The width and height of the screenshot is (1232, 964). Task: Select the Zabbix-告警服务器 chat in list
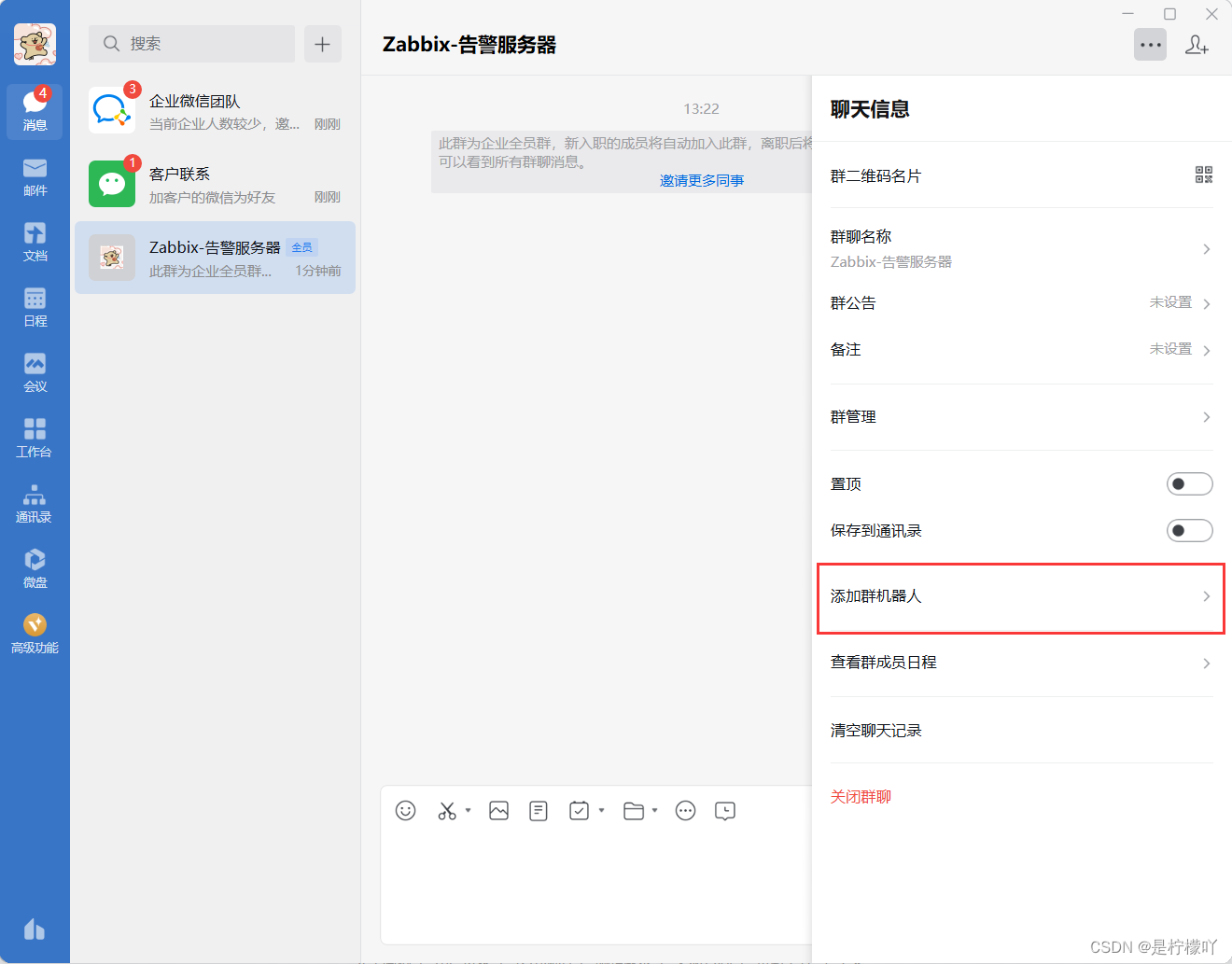click(x=215, y=258)
